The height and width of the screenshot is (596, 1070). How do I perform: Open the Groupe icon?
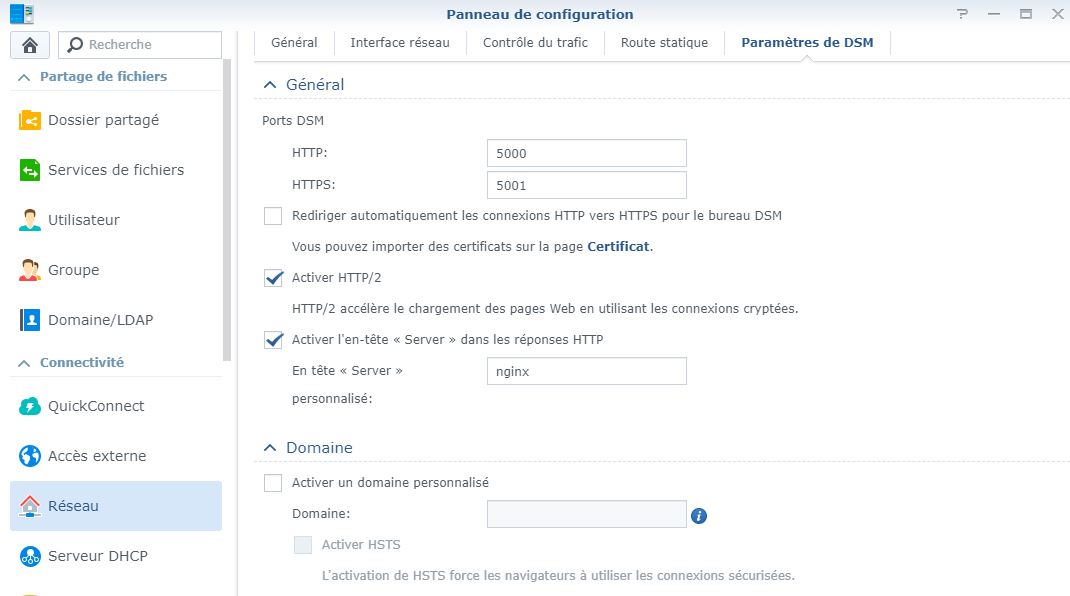(30, 270)
